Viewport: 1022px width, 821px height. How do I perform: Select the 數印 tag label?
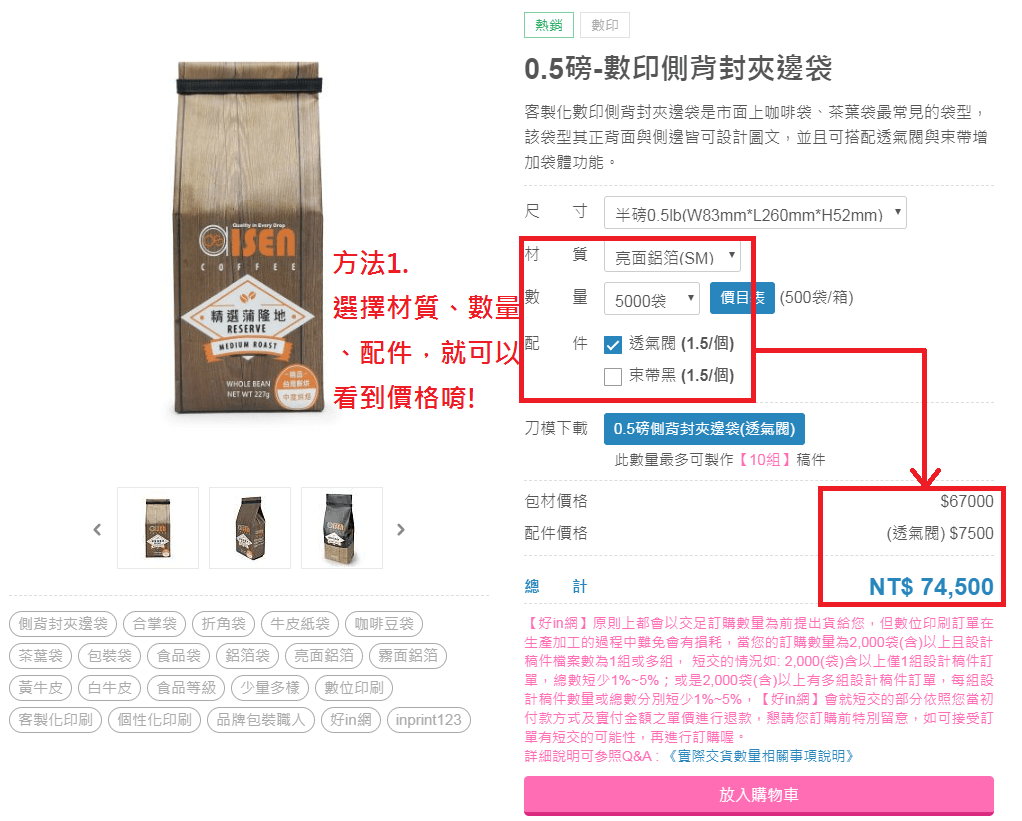(604, 25)
